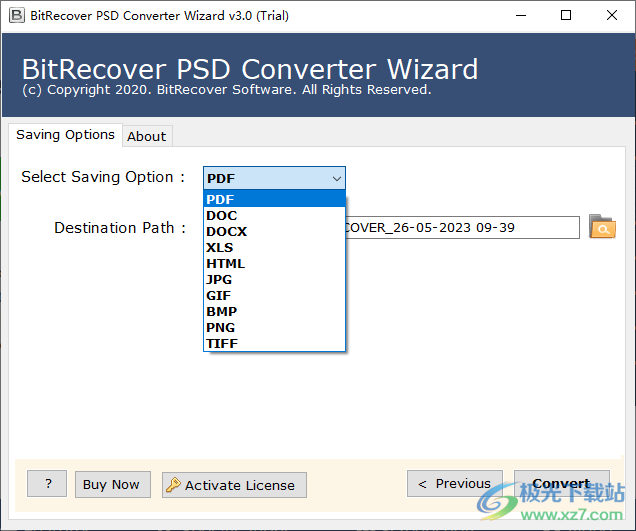Switch to the About tab

tap(147, 136)
